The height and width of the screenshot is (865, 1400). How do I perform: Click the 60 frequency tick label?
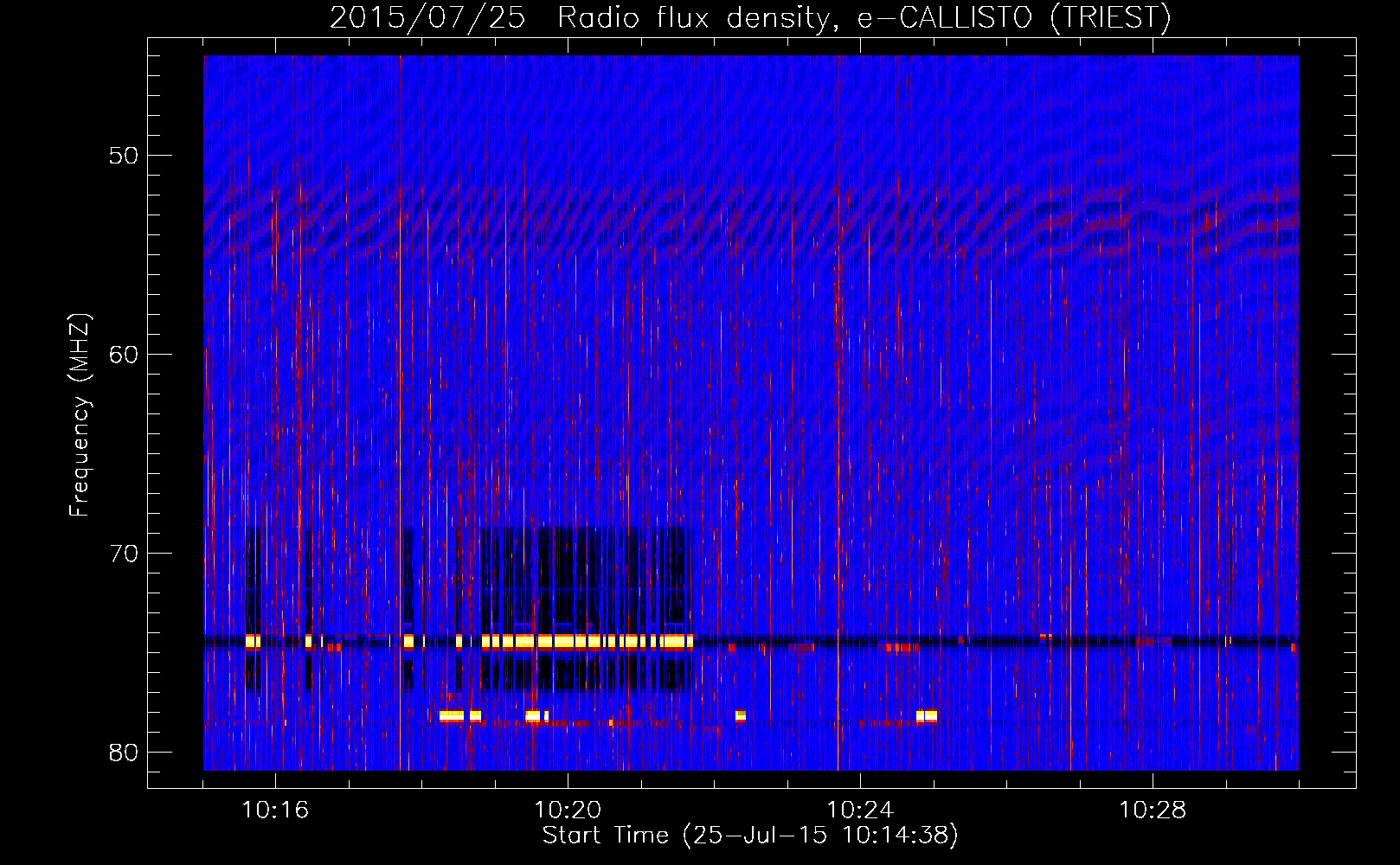pos(125,355)
